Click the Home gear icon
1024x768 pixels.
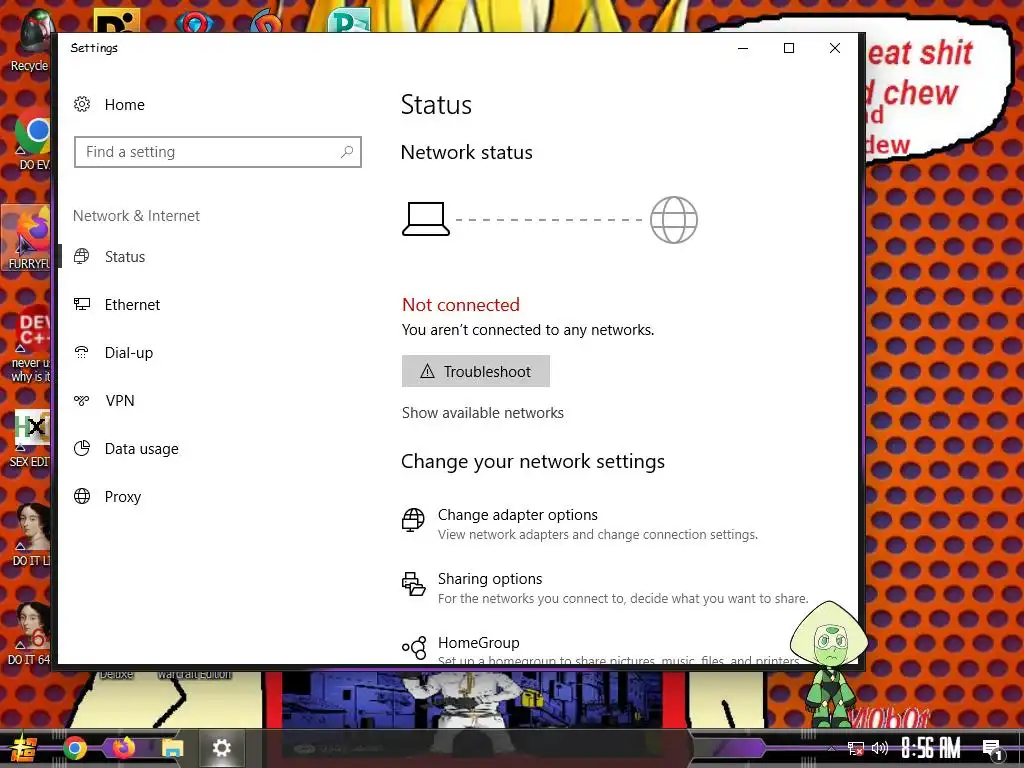click(x=82, y=104)
